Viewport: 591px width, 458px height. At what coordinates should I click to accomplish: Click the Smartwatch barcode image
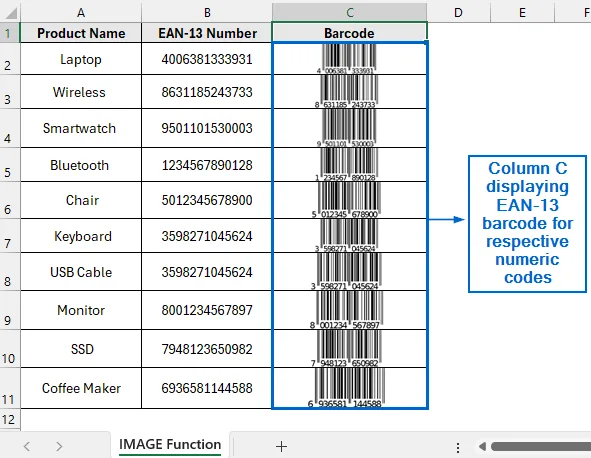tap(347, 128)
